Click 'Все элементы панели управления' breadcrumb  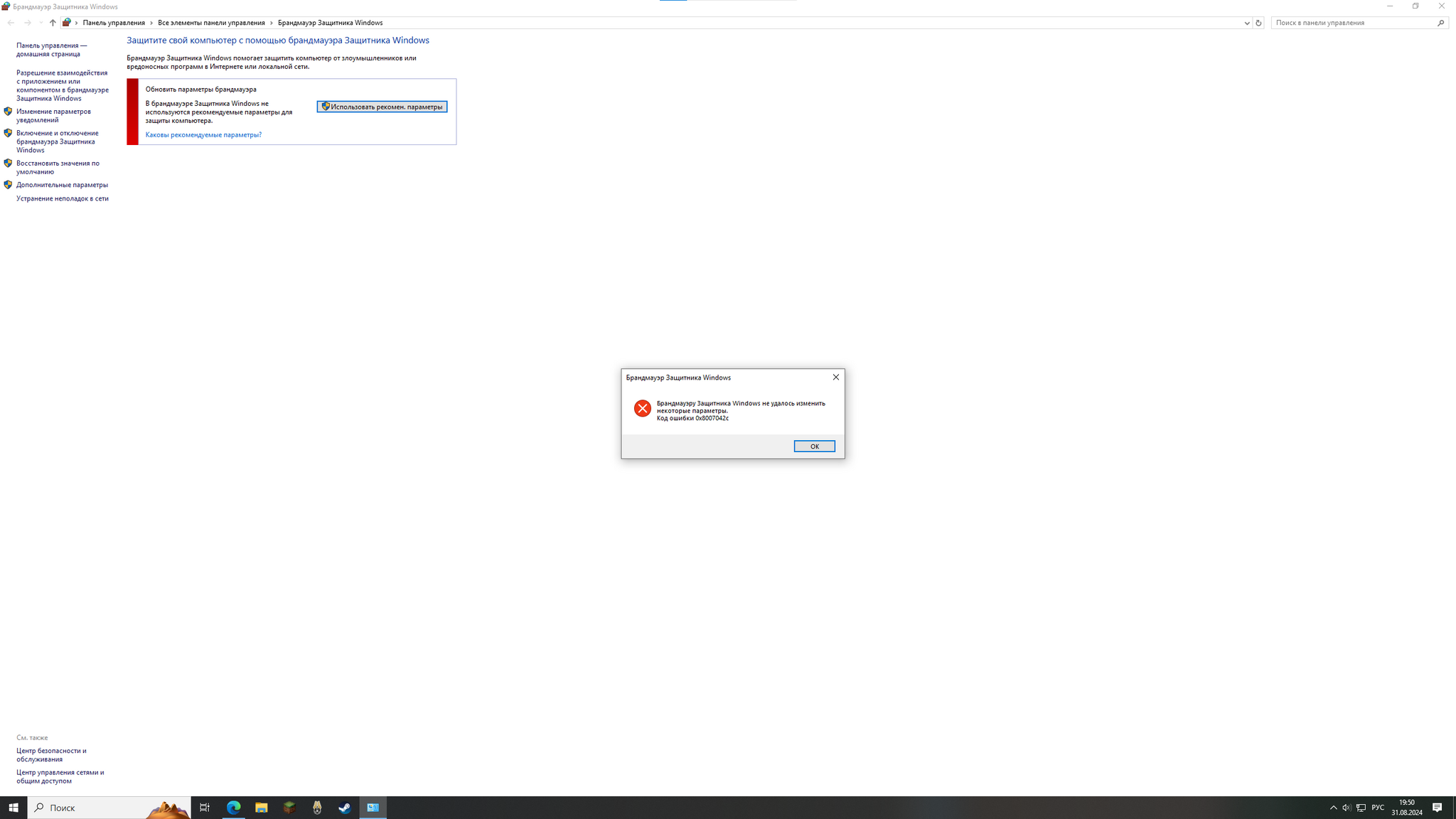pyautogui.click(x=211, y=23)
